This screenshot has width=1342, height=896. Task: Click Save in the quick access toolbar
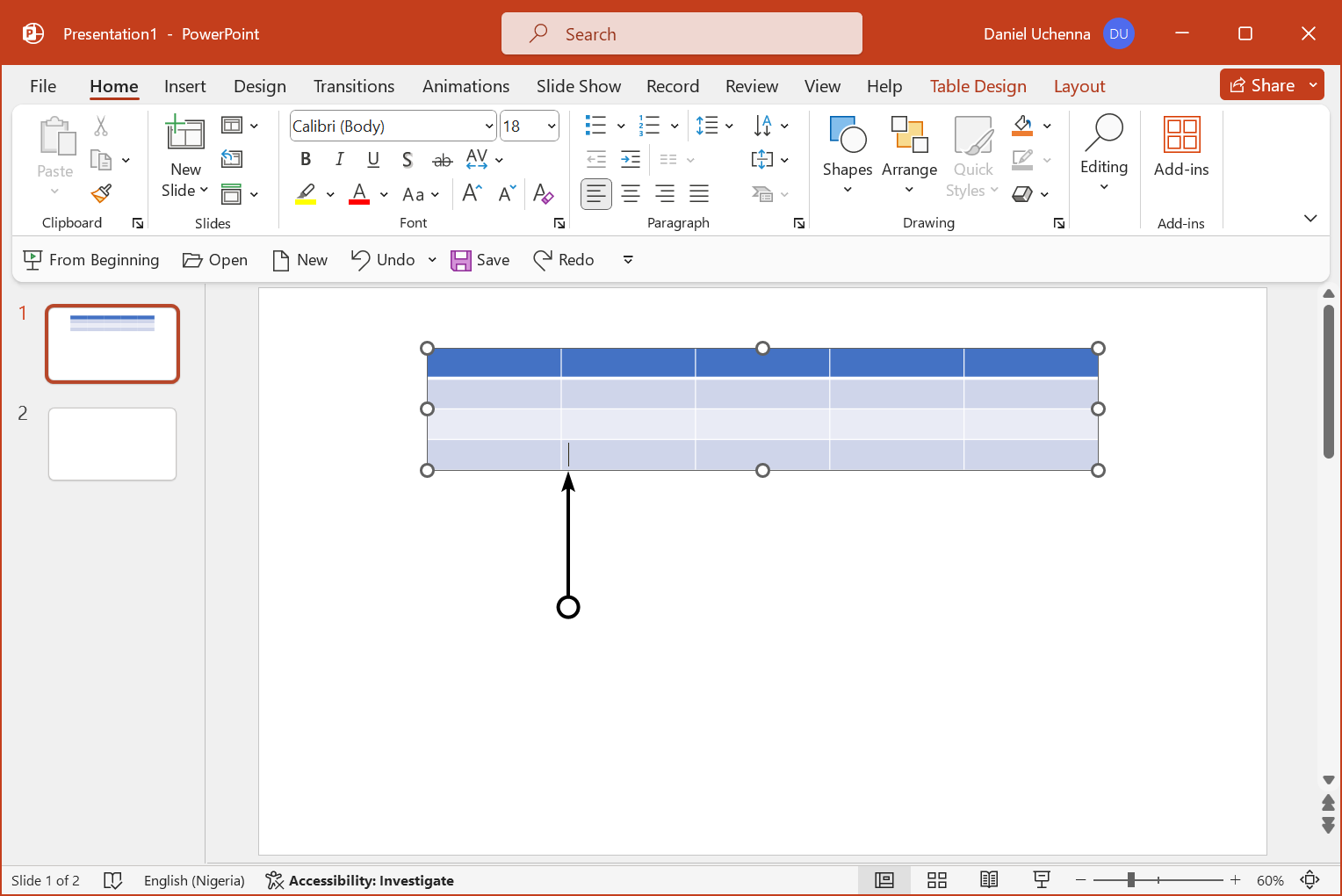480,260
